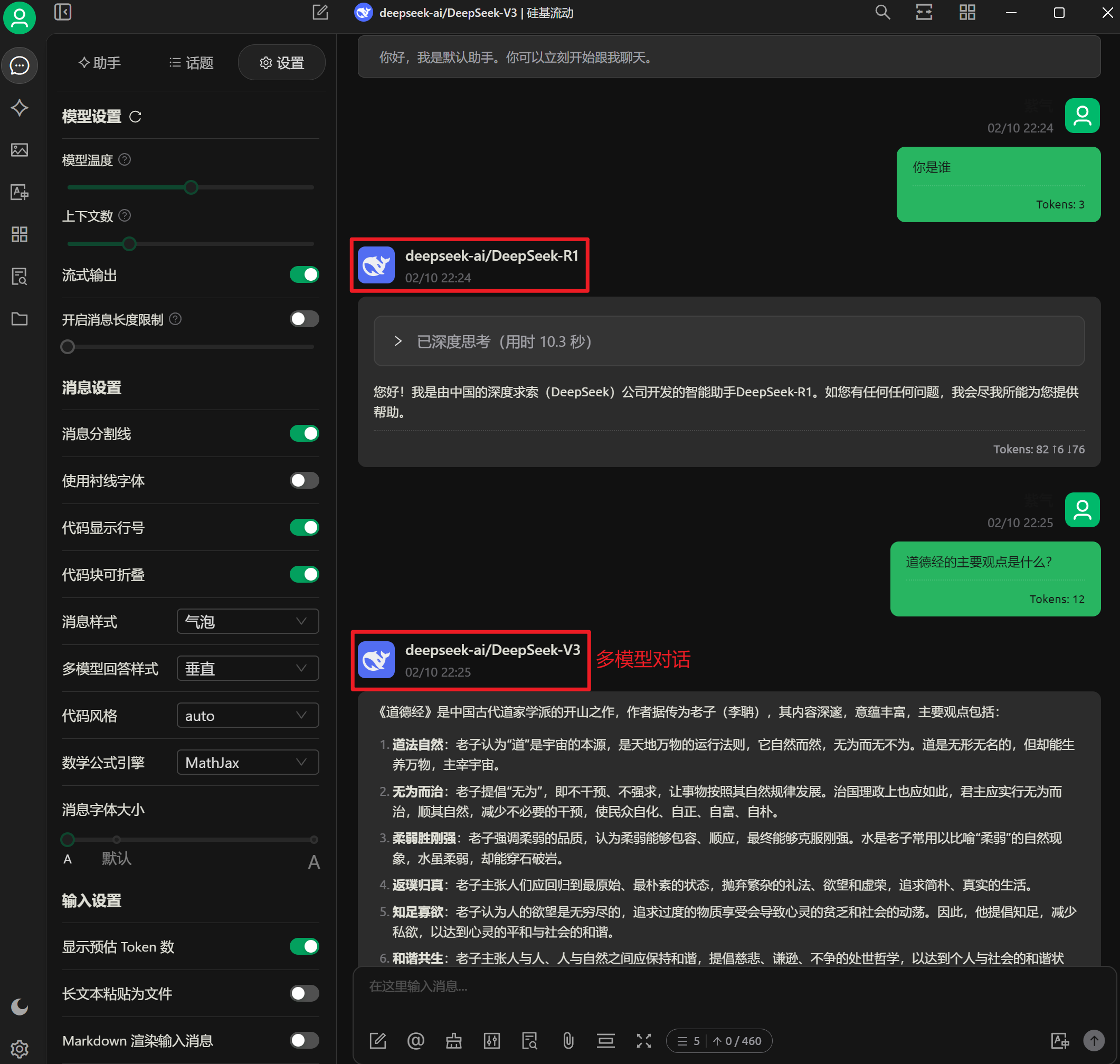The width and height of the screenshot is (1120, 1064).
Task: Toggle 代码块可折叠 switch
Action: [304, 574]
